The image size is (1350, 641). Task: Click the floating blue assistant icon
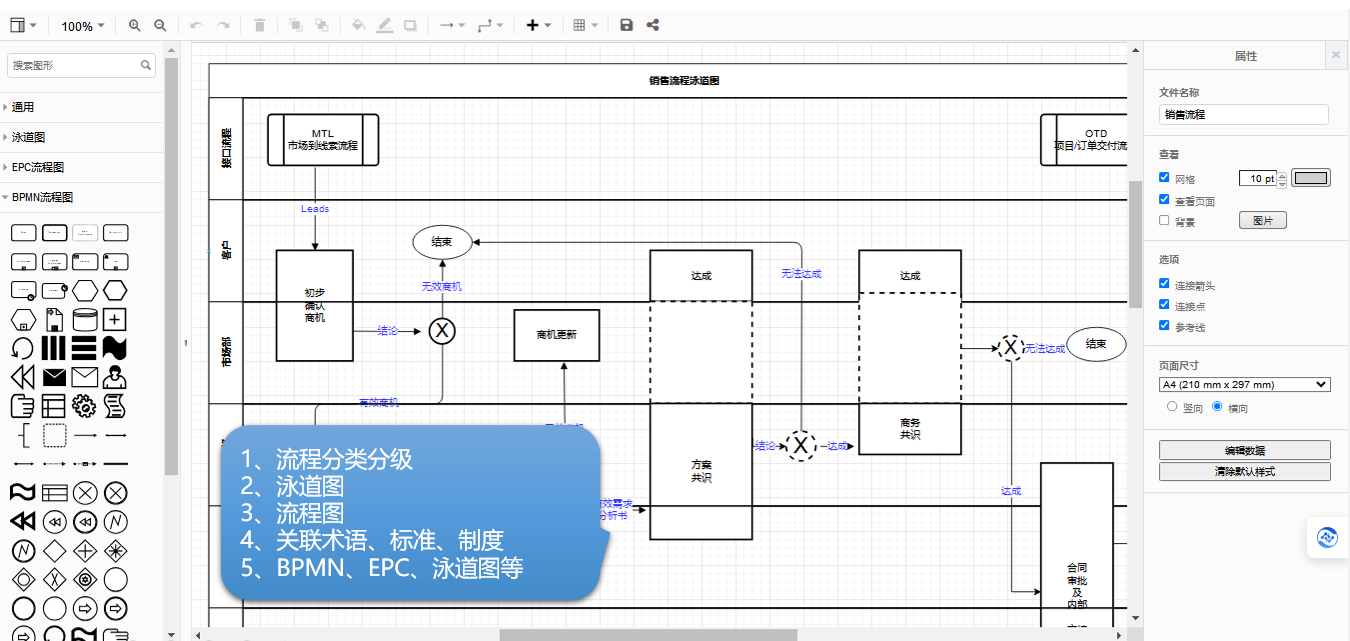pyautogui.click(x=1328, y=538)
